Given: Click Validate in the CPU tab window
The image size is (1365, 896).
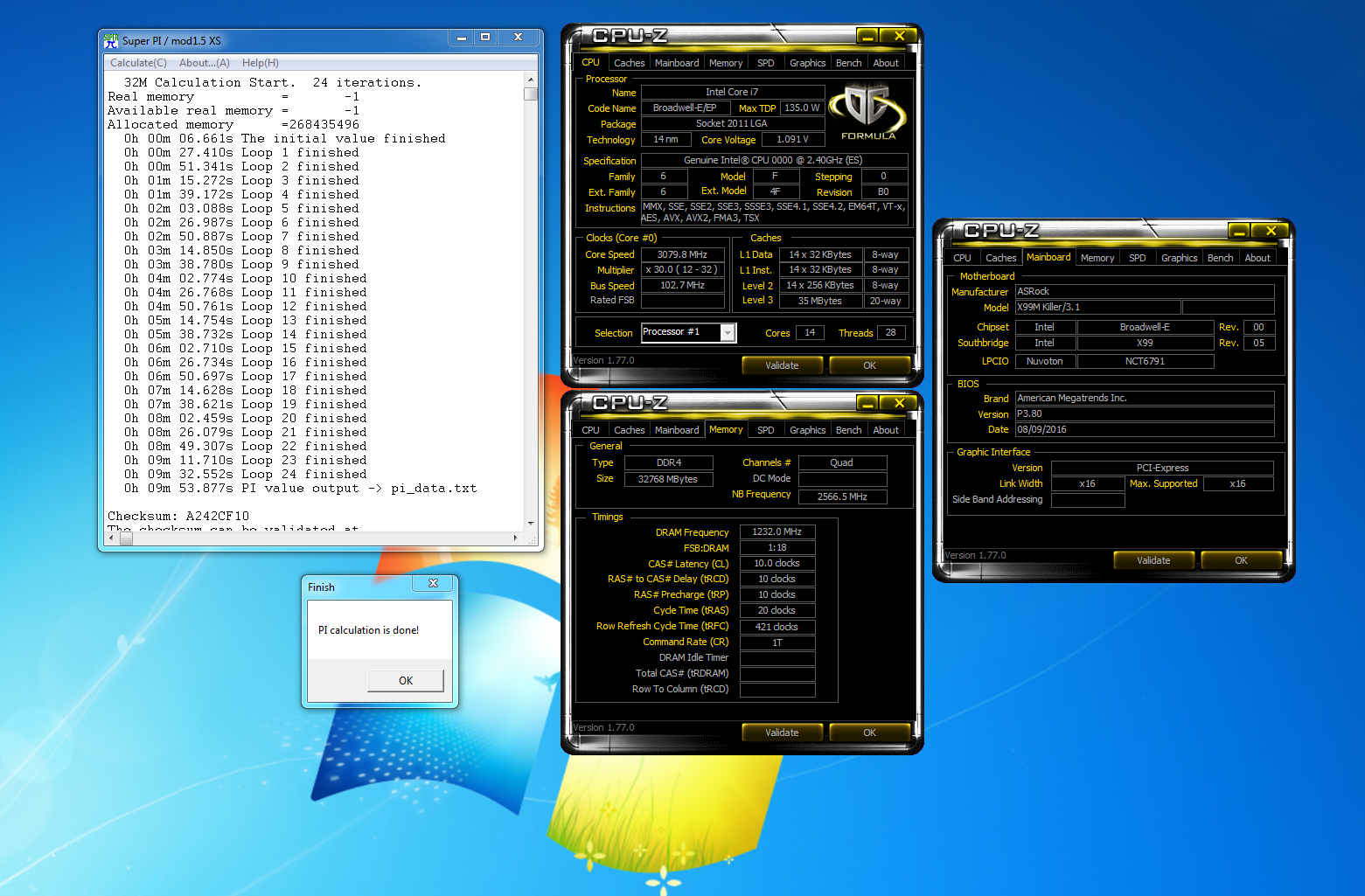Looking at the screenshot, I should click(x=782, y=365).
